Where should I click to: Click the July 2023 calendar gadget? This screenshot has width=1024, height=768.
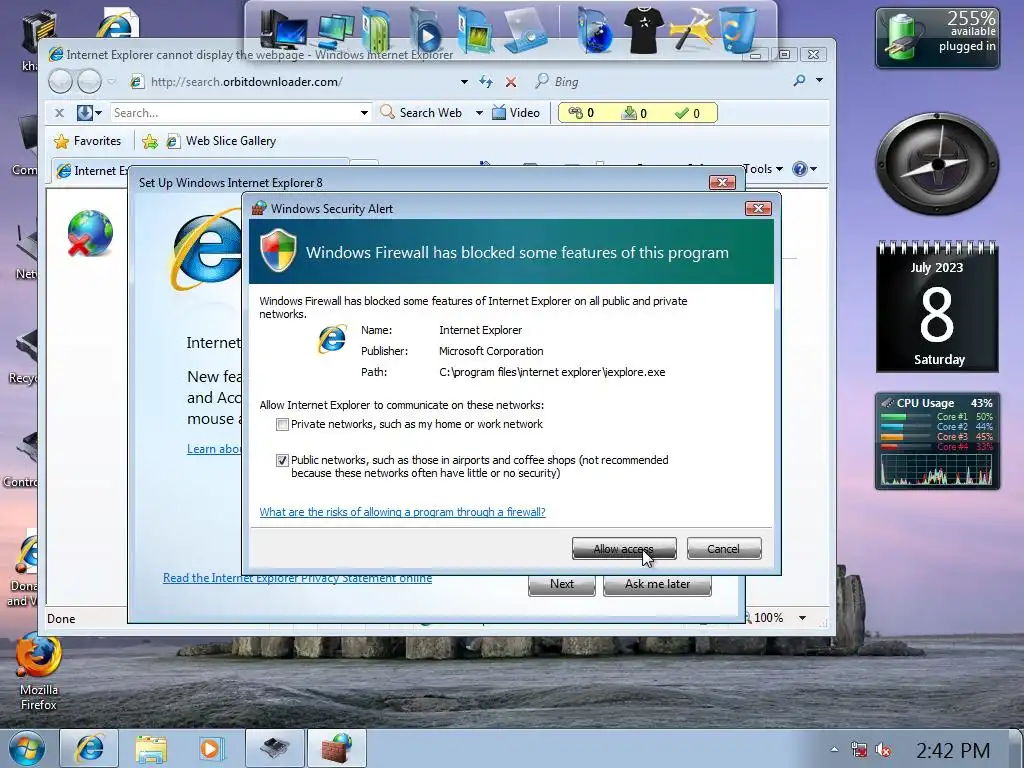pyautogui.click(x=936, y=307)
